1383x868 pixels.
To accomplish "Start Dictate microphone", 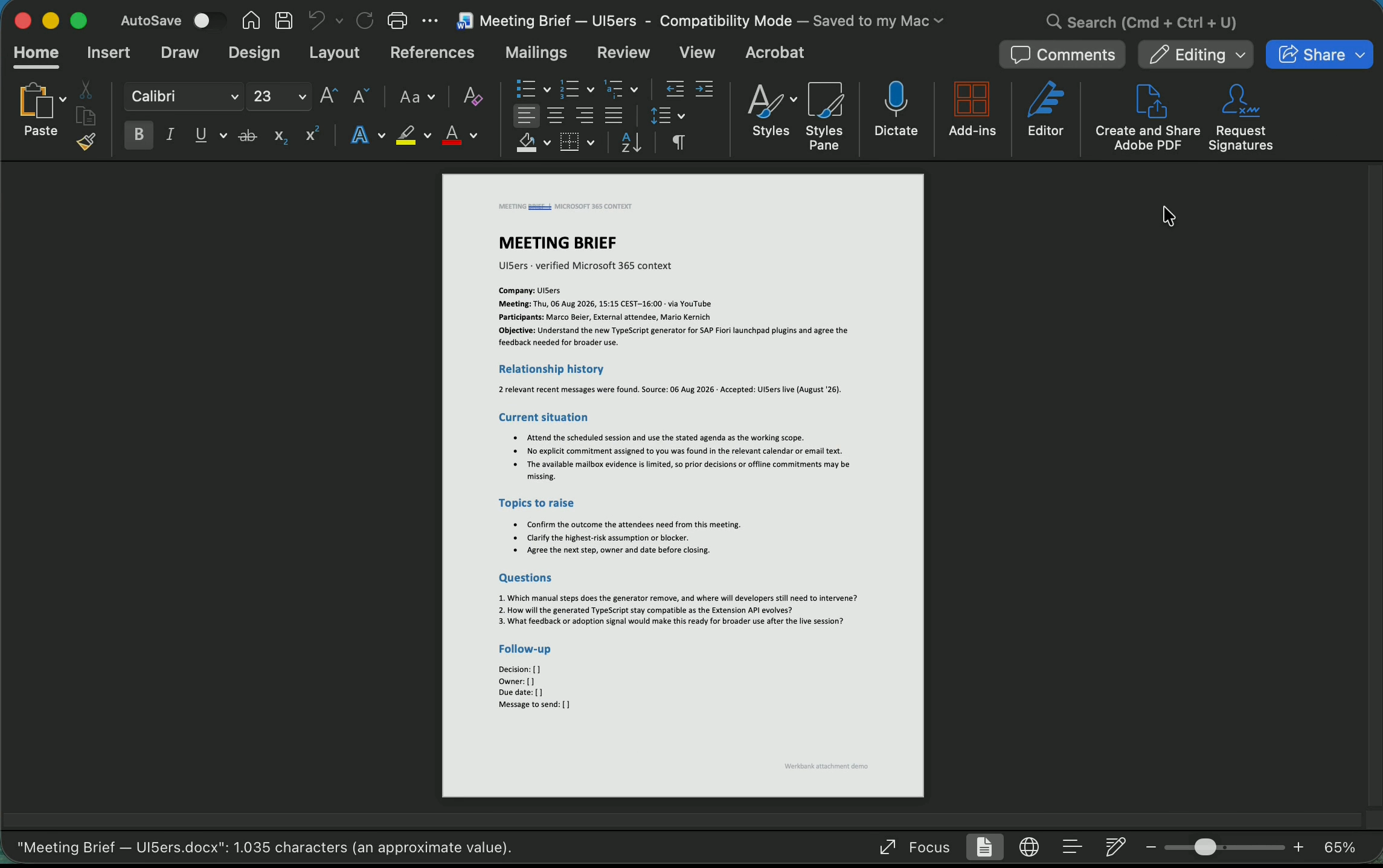I will pos(896,109).
